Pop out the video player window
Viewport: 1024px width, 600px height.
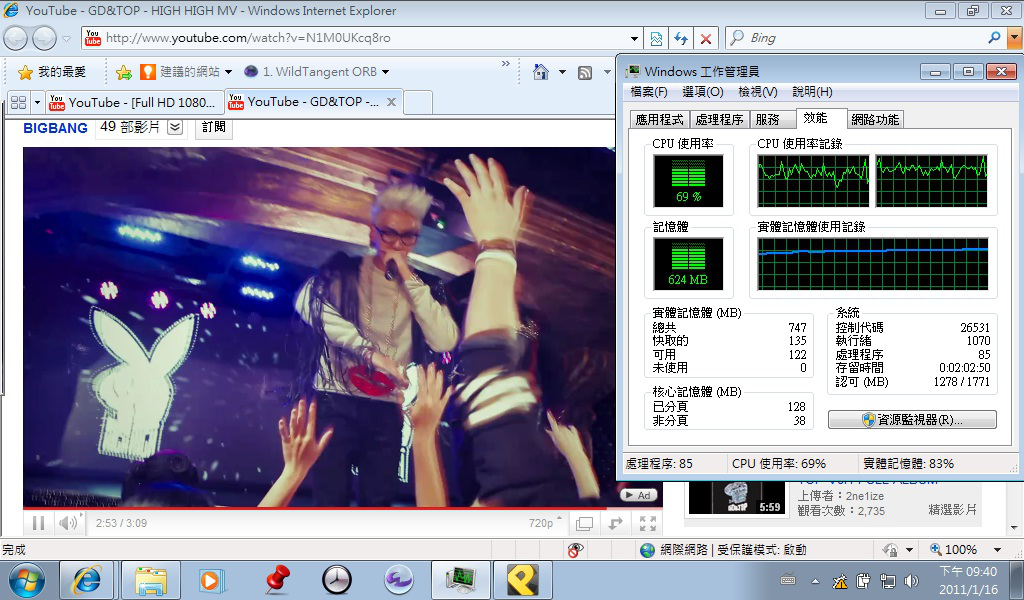[x=615, y=523]
